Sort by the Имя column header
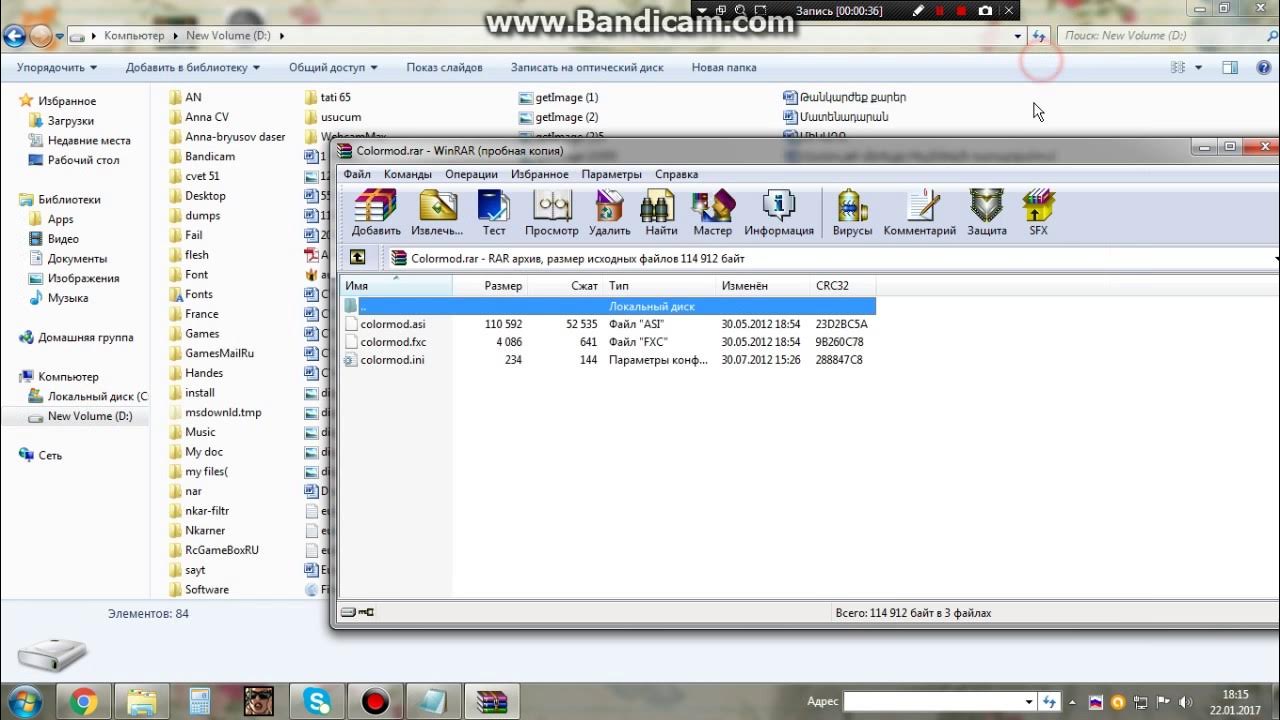 397,286
